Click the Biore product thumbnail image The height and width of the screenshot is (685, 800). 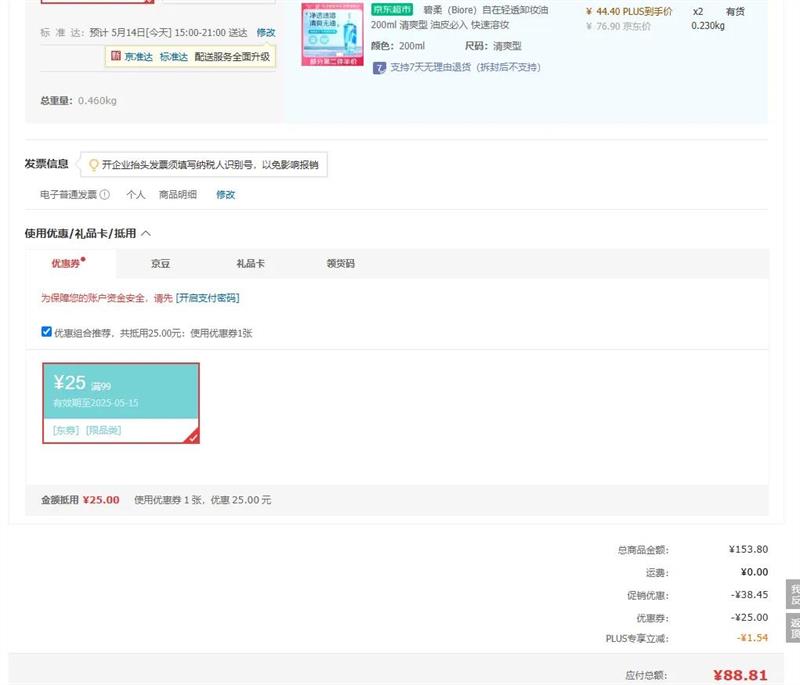click(x=332, y=34)
